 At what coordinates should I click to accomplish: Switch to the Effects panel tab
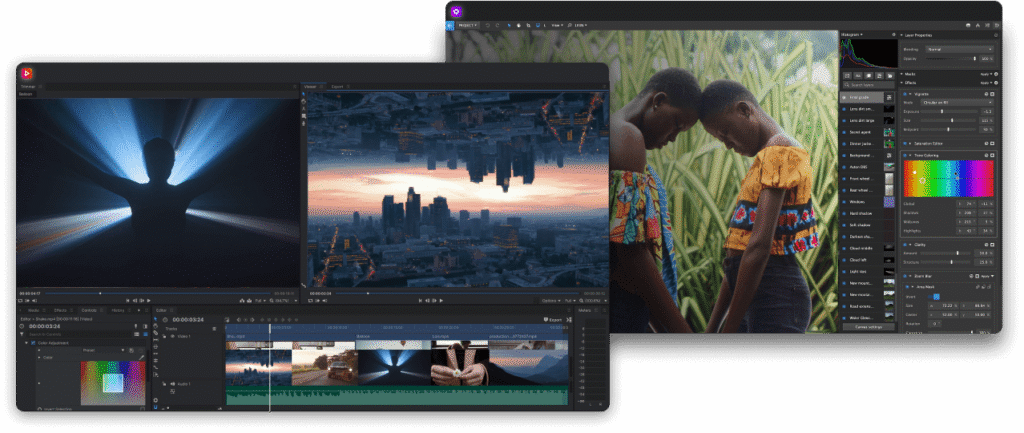pyautogui.click(x=60, y=310)
